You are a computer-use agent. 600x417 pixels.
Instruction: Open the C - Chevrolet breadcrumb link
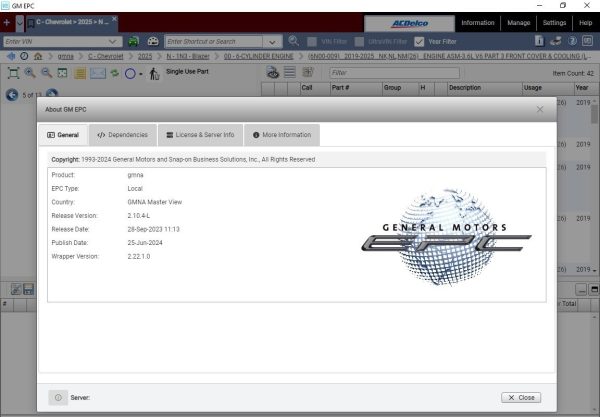106,56
